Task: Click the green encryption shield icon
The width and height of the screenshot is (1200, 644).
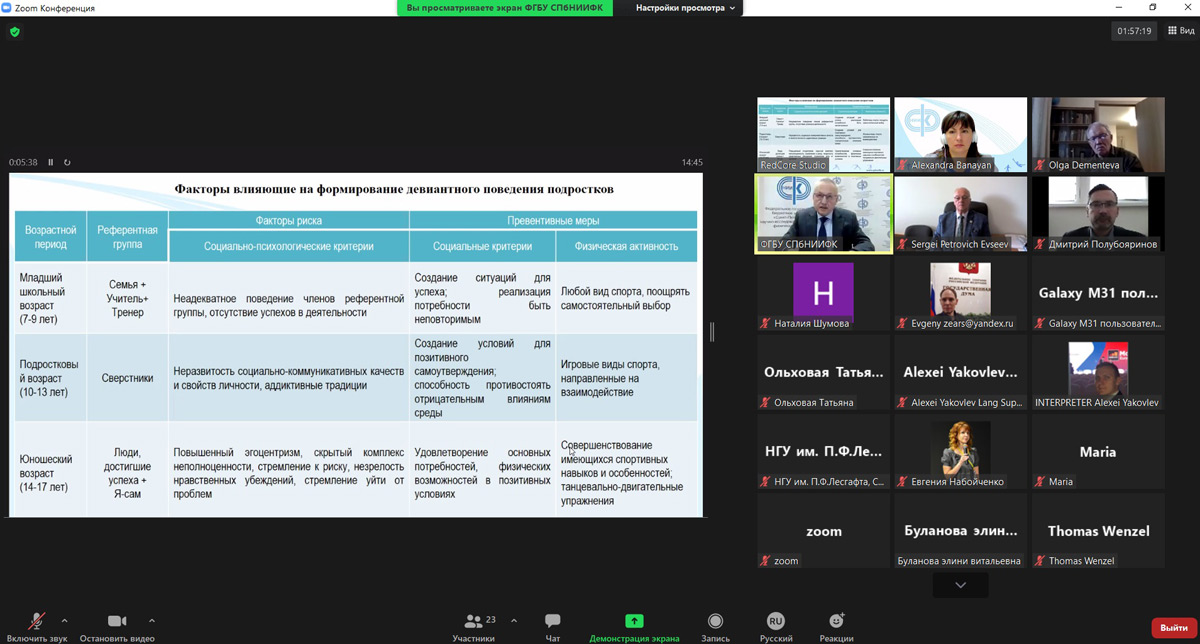Action: pyautogui.click(x=15, y=32)
